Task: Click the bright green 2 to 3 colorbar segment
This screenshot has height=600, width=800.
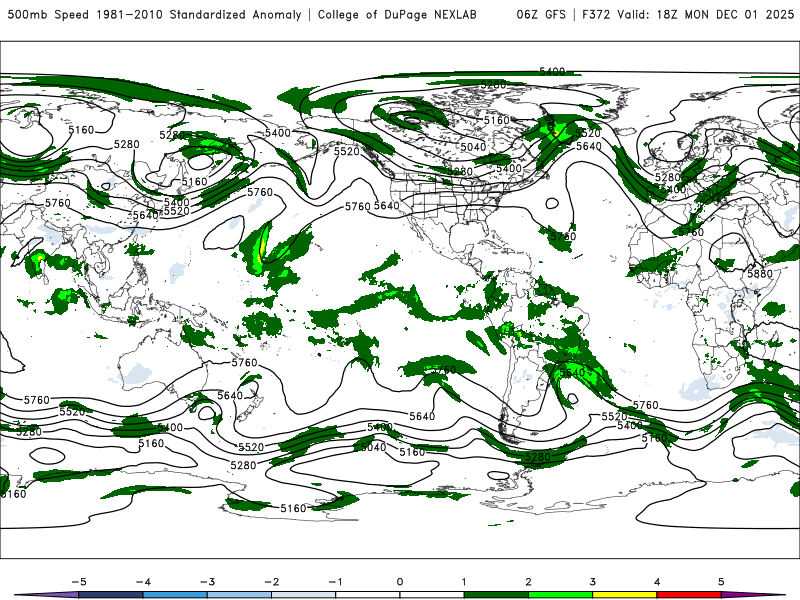Action: (560, 595)
